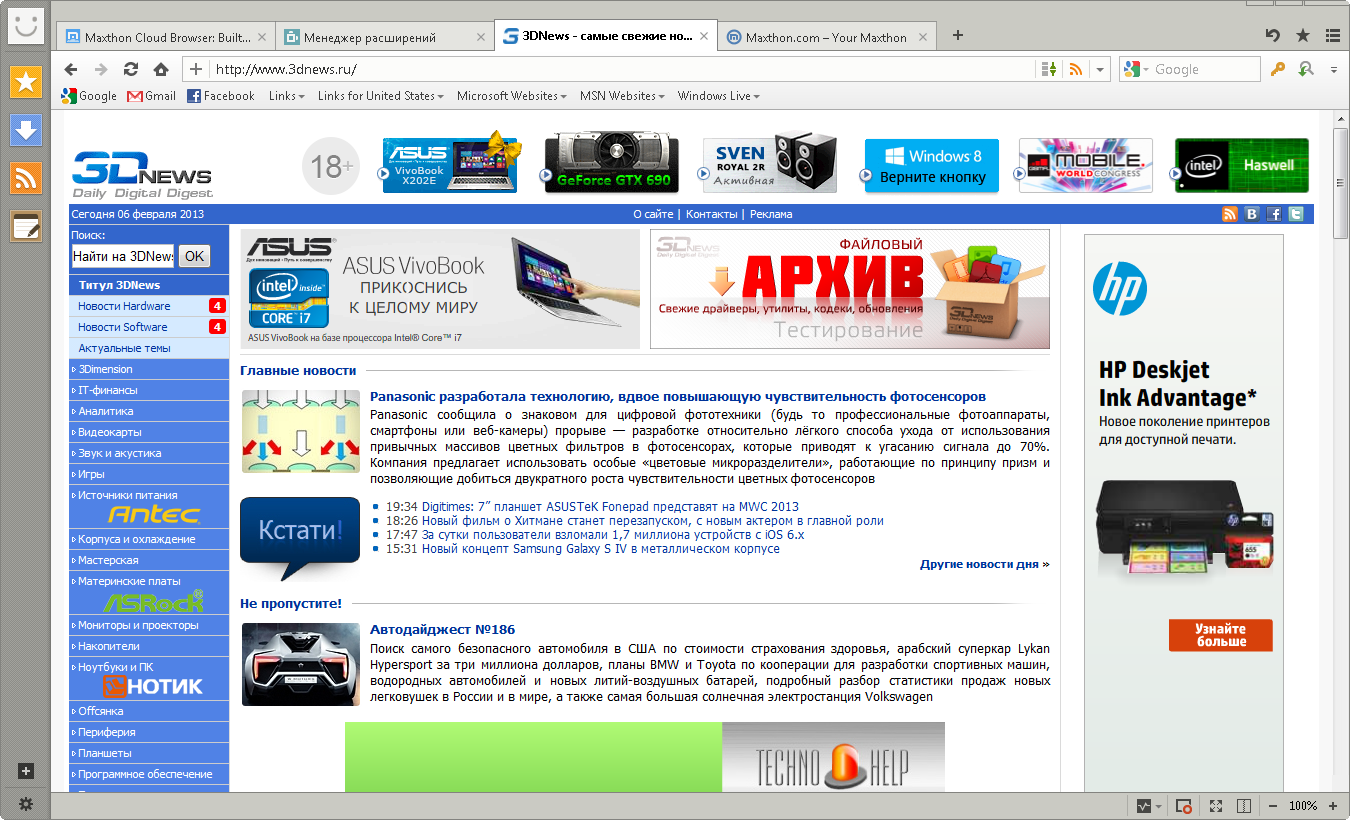
Task: Expand the Microsoft Websites folder
Action: 513,96
